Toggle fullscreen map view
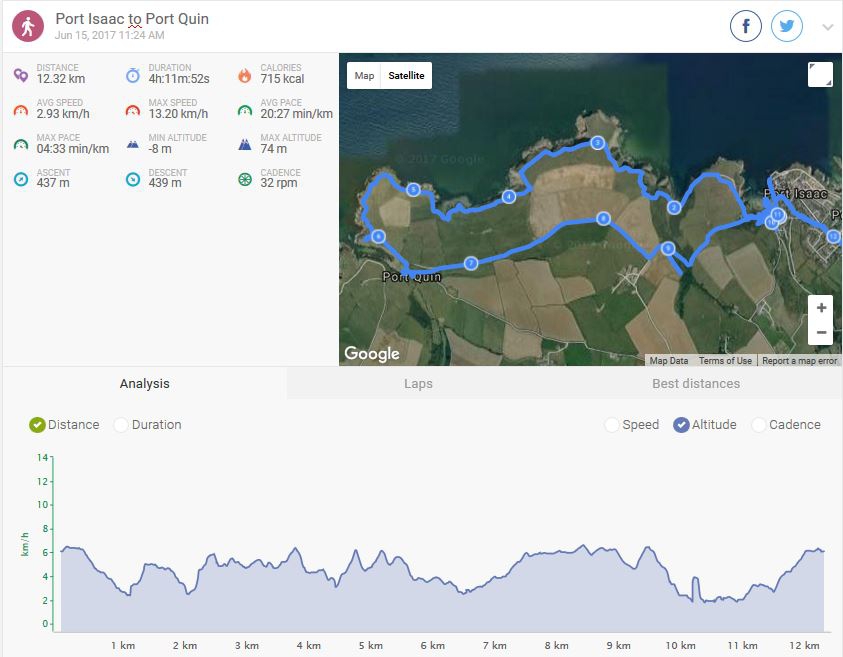The height and width of the screenshot is (657, 843). pyautogui.click(x=819, y=75)
